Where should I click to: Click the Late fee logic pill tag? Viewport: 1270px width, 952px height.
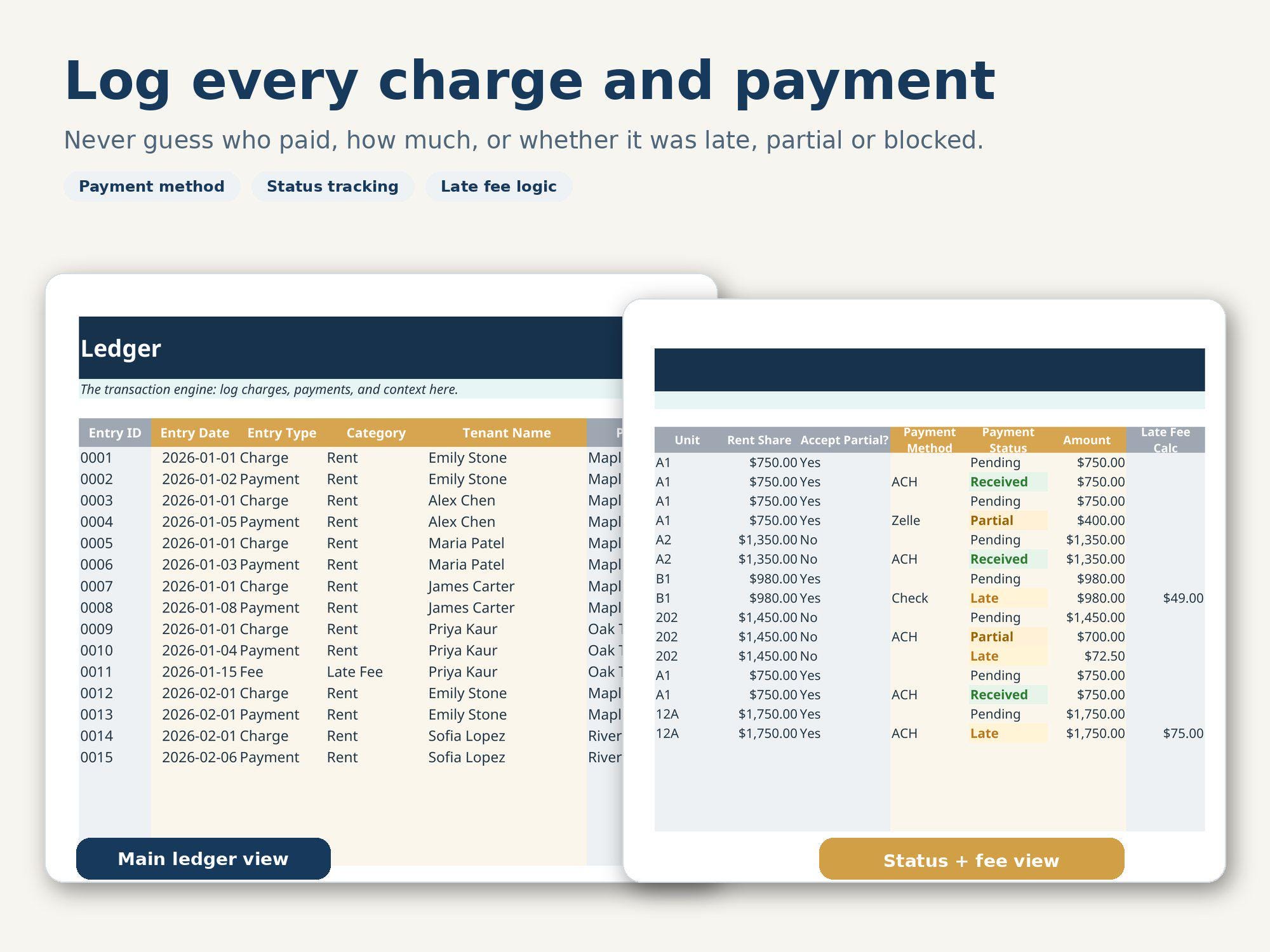pos(498,187)
